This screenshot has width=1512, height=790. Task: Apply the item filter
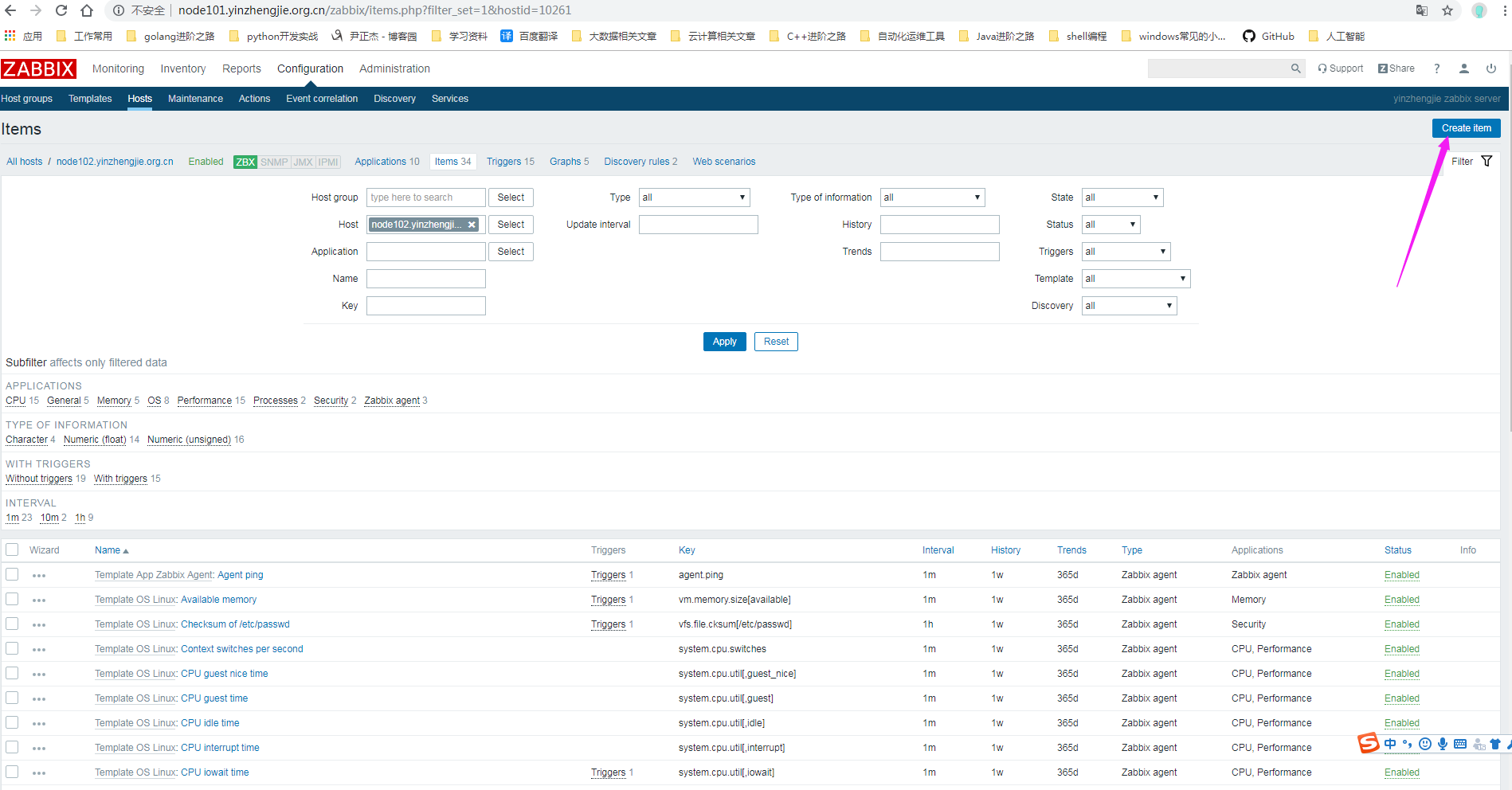click(724, 342)
